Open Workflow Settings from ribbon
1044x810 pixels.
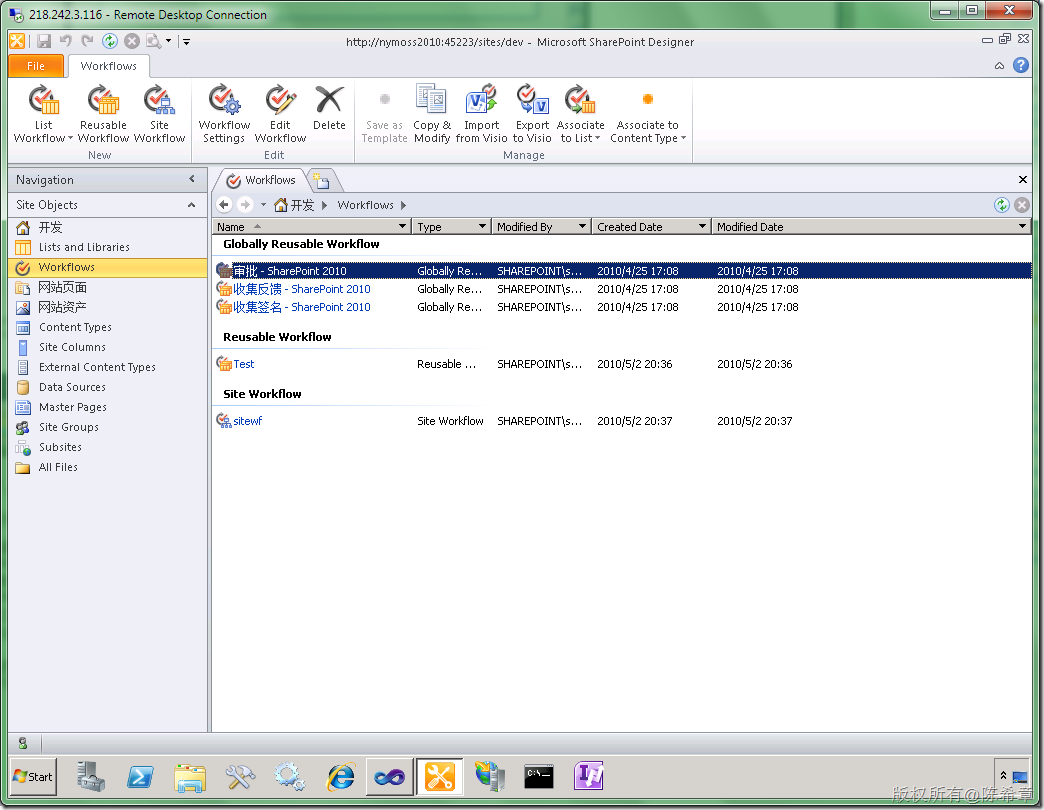[224, 113]
